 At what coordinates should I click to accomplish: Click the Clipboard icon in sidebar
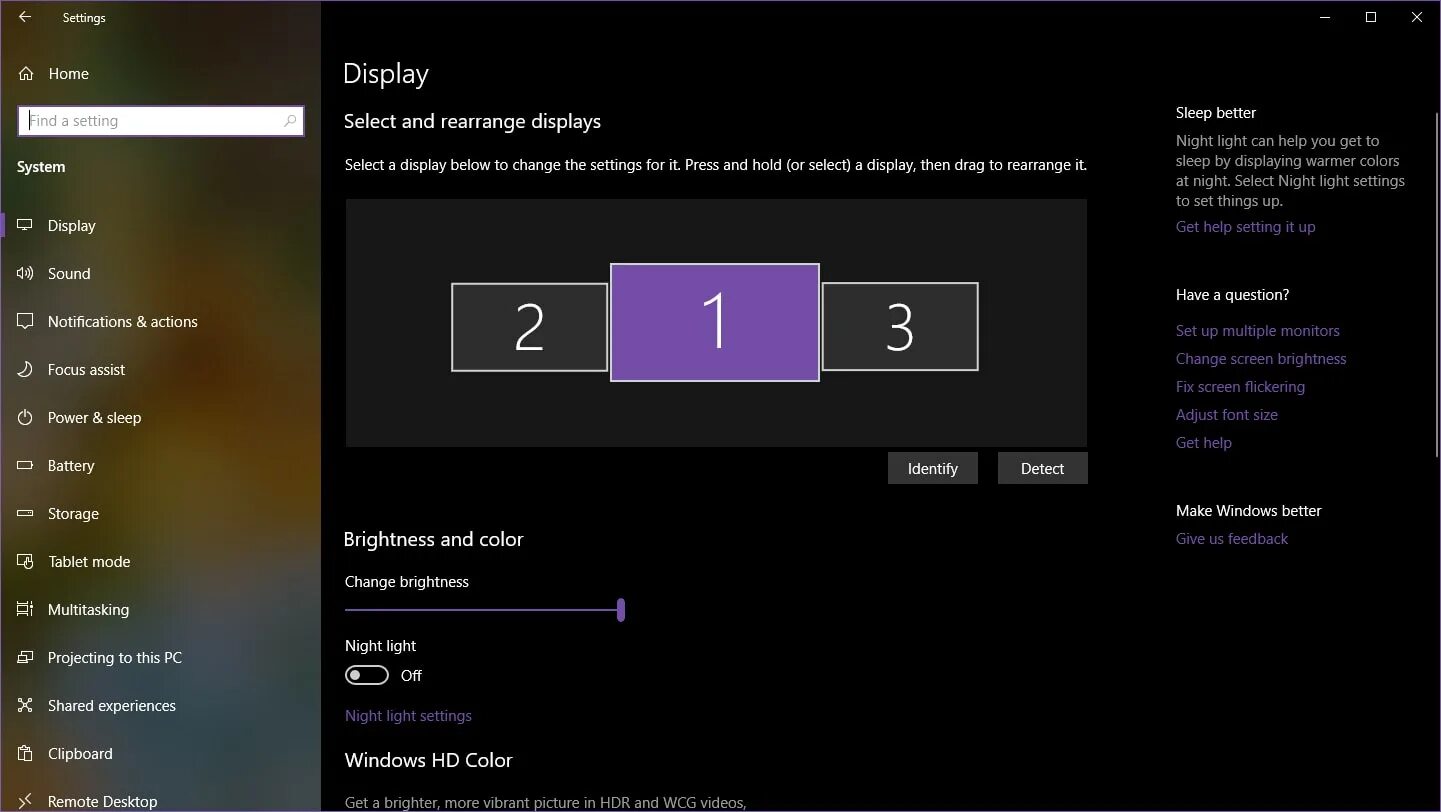click(x=26, y=754)
